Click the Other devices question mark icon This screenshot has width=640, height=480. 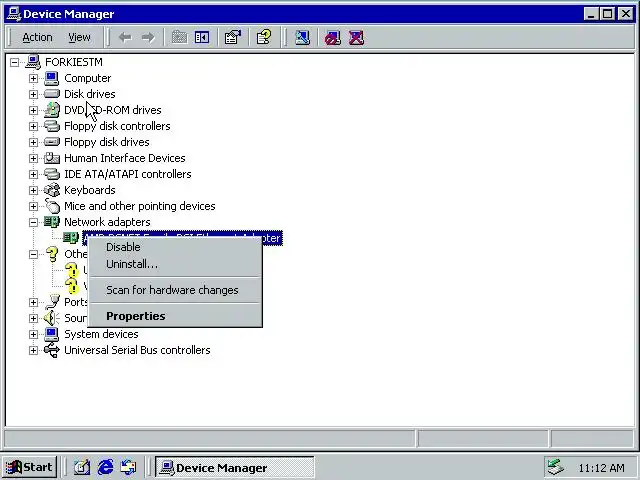pyautogui.click(x=52, y=254)
